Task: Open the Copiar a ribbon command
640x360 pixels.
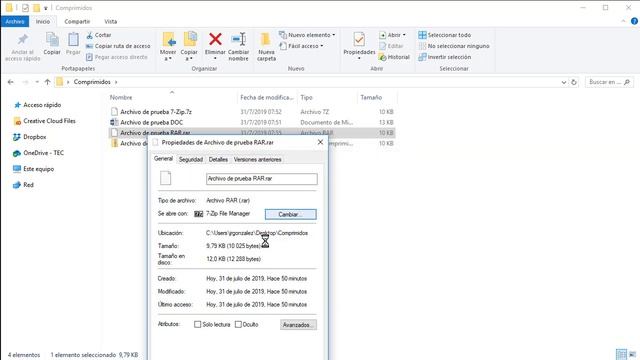Action: click(x=189, y=47)
